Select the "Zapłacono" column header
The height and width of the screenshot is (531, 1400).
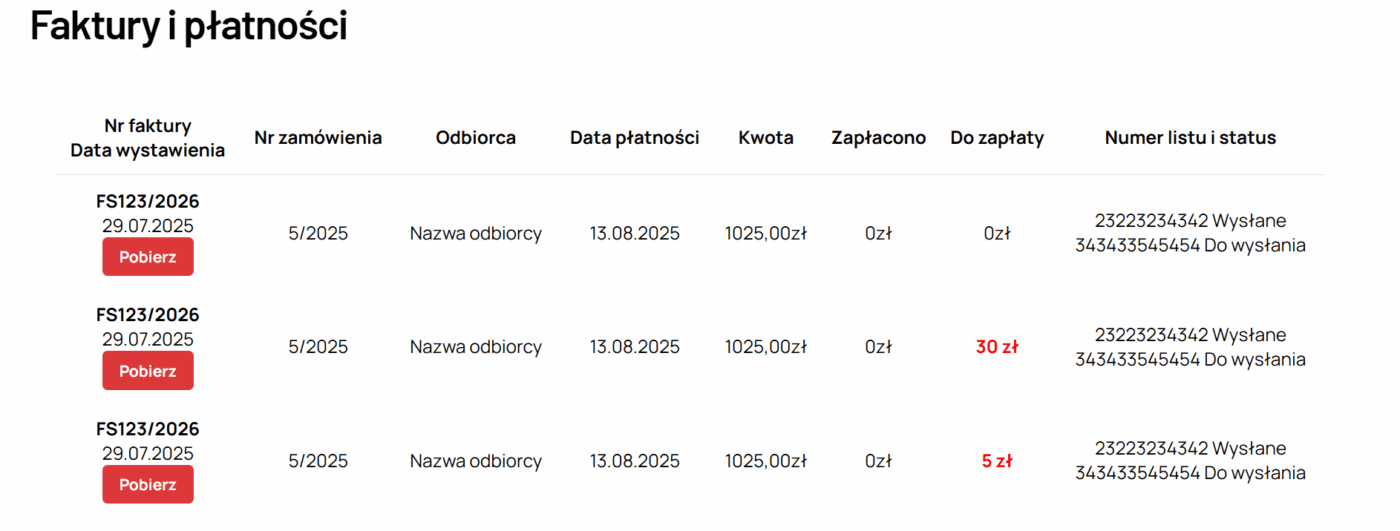pyautogui.click(x=878, y=138)
